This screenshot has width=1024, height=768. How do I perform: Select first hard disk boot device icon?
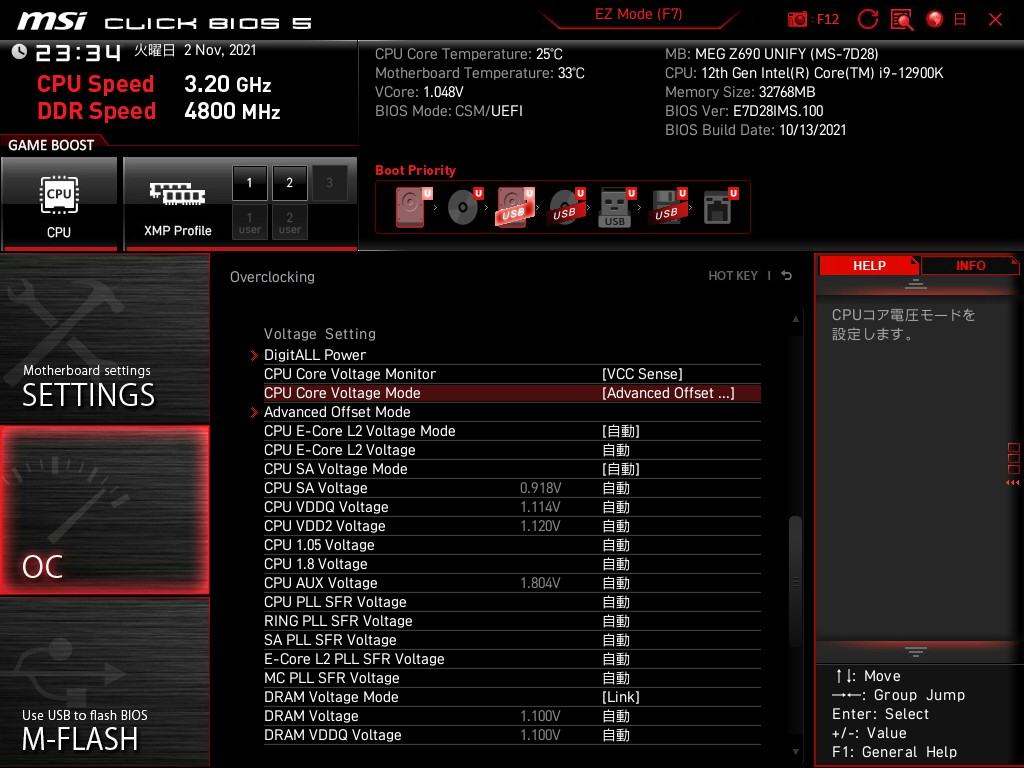point(413,207)
